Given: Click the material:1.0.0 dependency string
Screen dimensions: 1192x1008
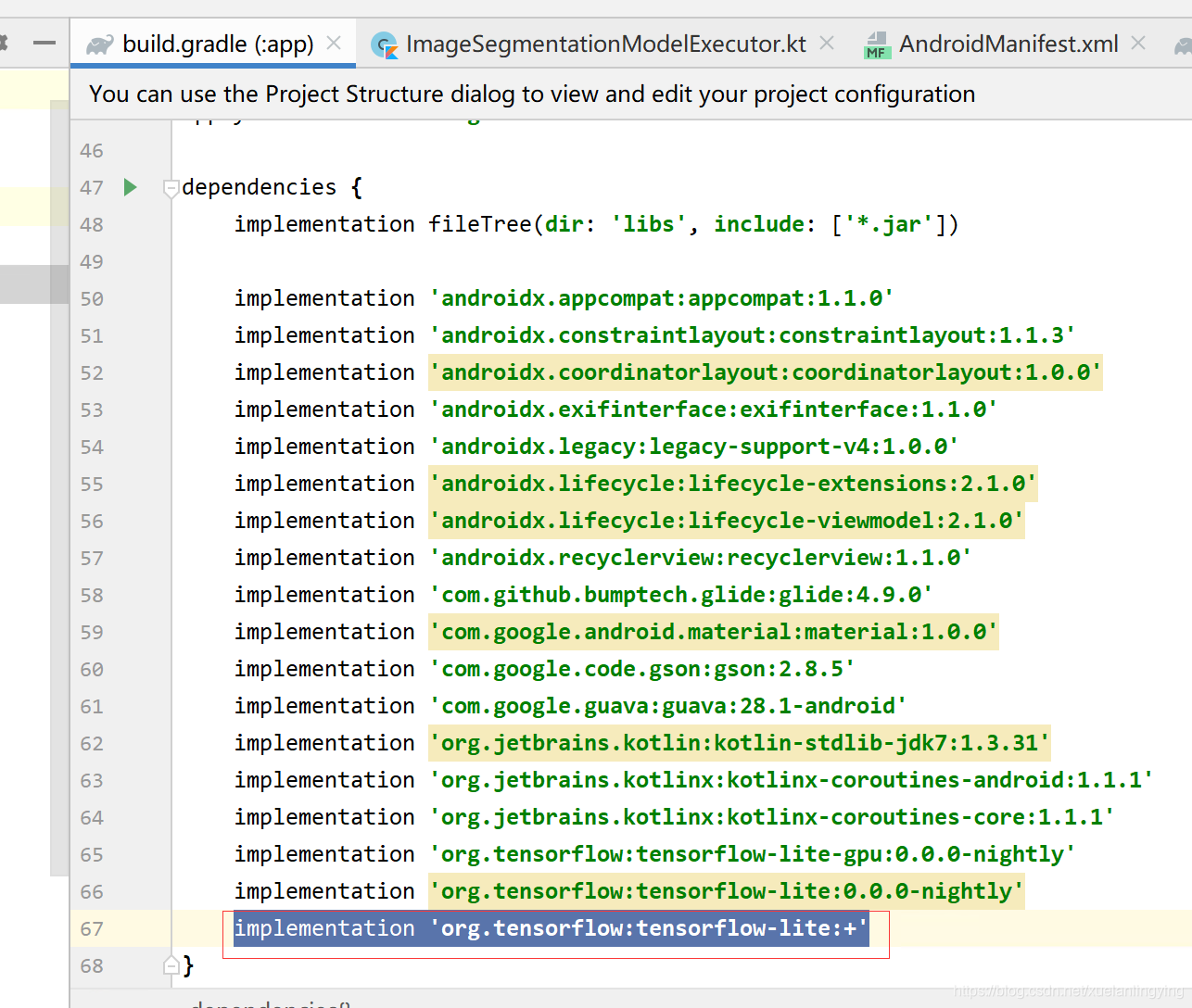Looking at the screenshot, I should 713,632.
